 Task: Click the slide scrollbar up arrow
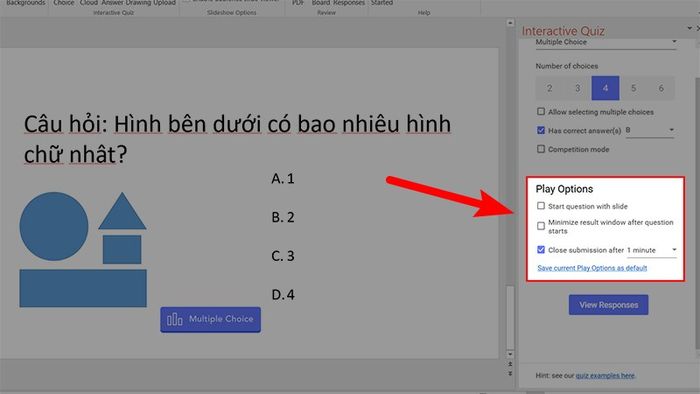tap(510, 22)
